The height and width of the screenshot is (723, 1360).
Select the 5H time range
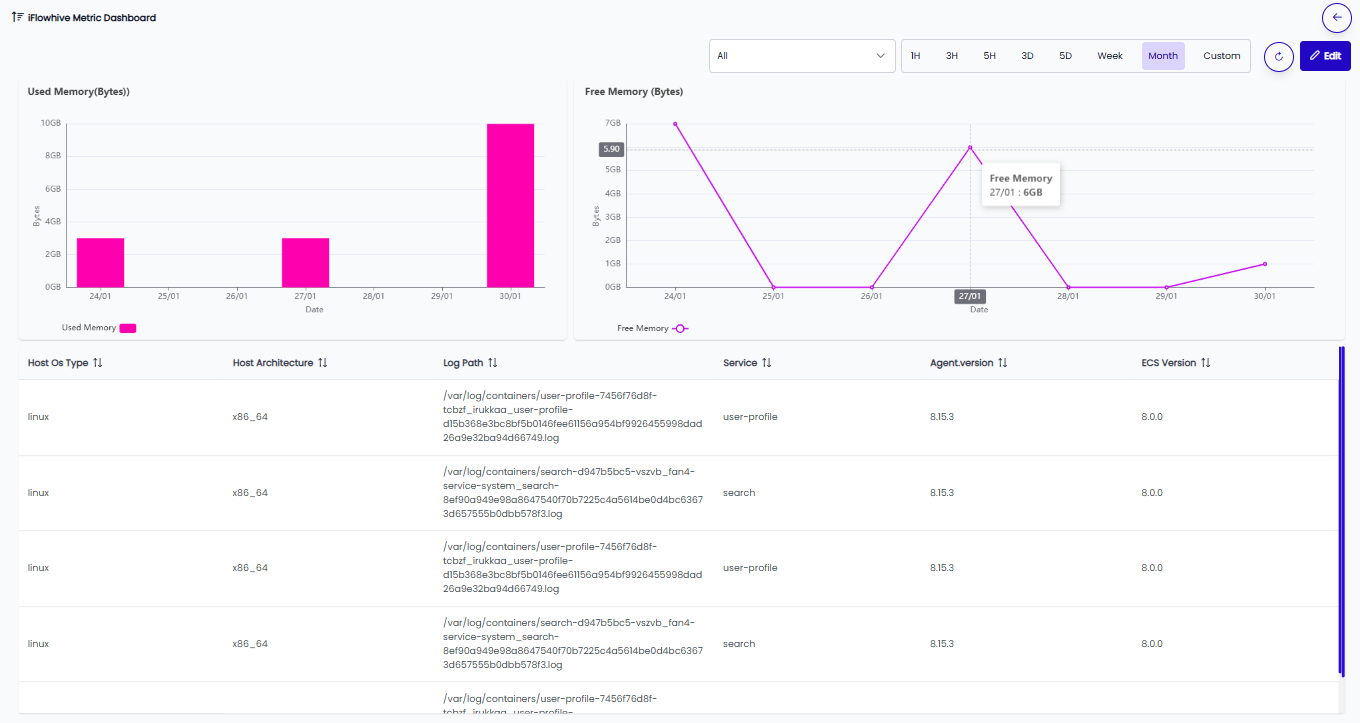pyautogui.click(x=989, y=56)
